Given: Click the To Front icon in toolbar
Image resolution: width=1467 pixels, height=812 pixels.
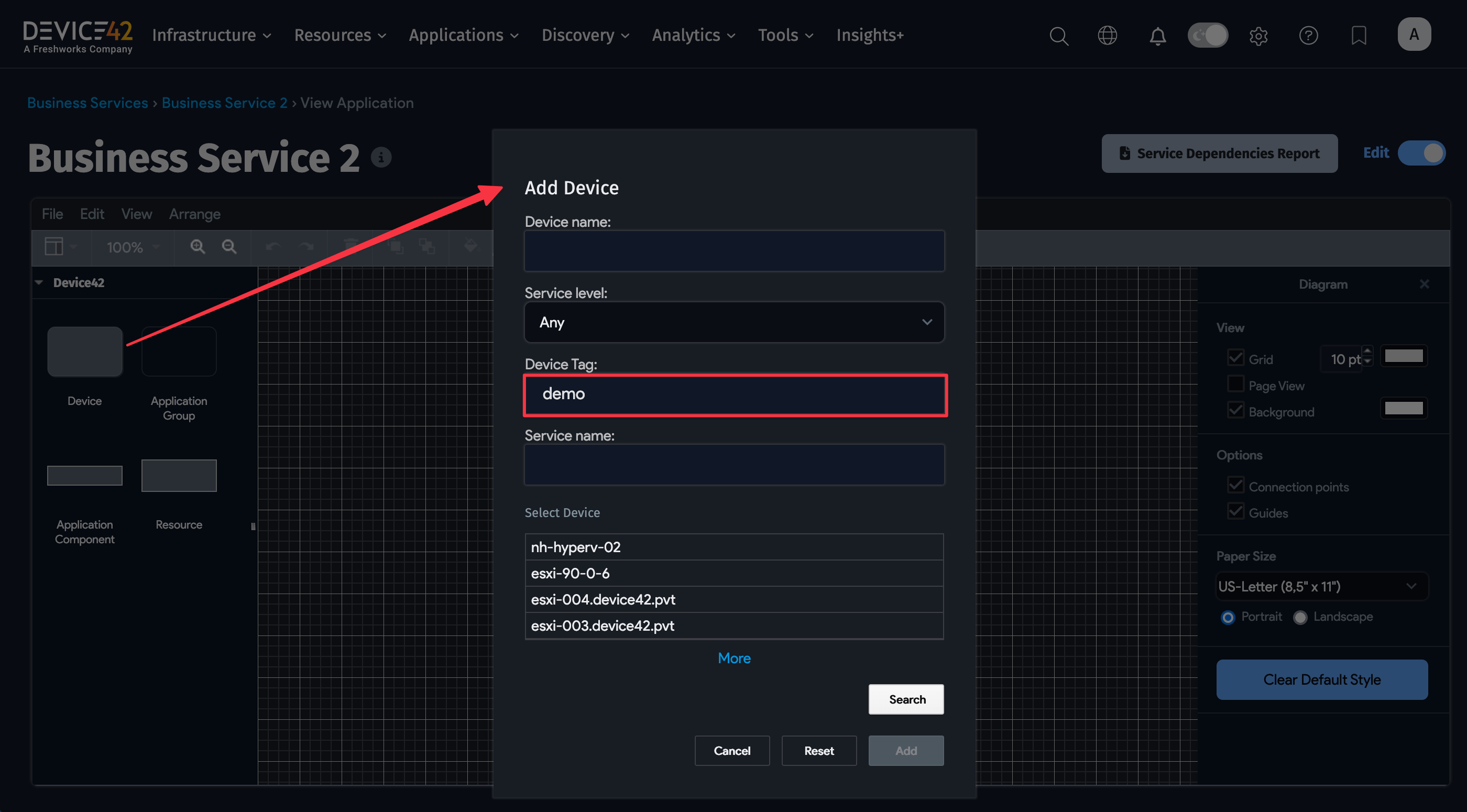Looking at the screenshot, I should point(396,247).
